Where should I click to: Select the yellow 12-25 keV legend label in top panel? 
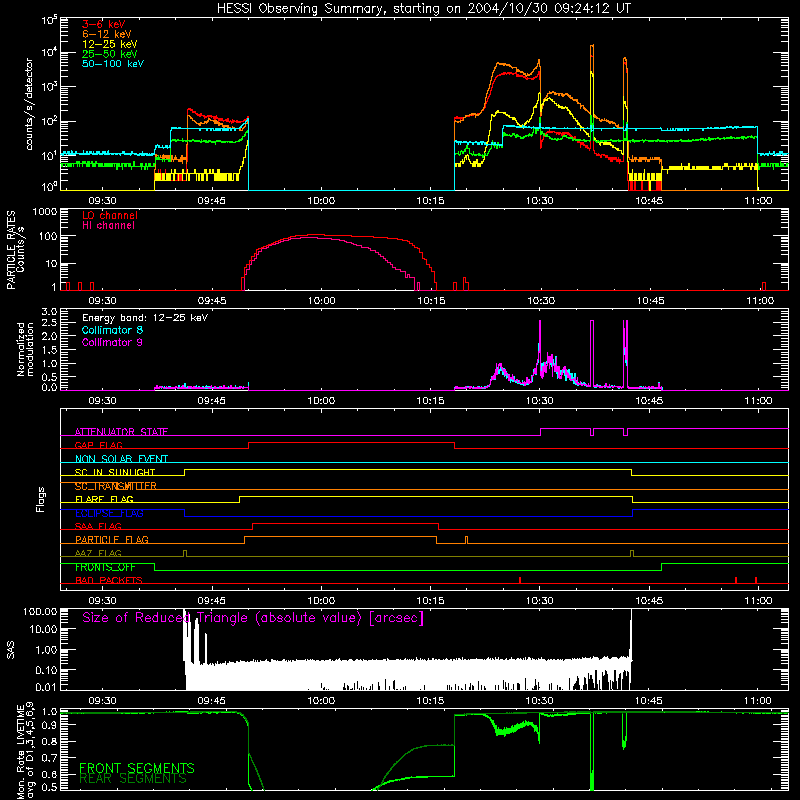click(110, 44)
